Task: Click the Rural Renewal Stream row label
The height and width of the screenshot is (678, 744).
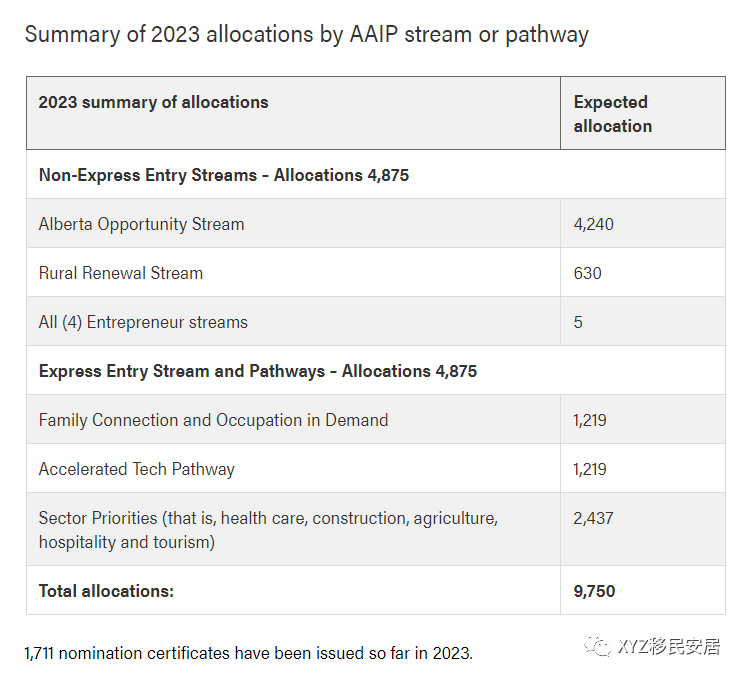Action: [x=121, y=273]
